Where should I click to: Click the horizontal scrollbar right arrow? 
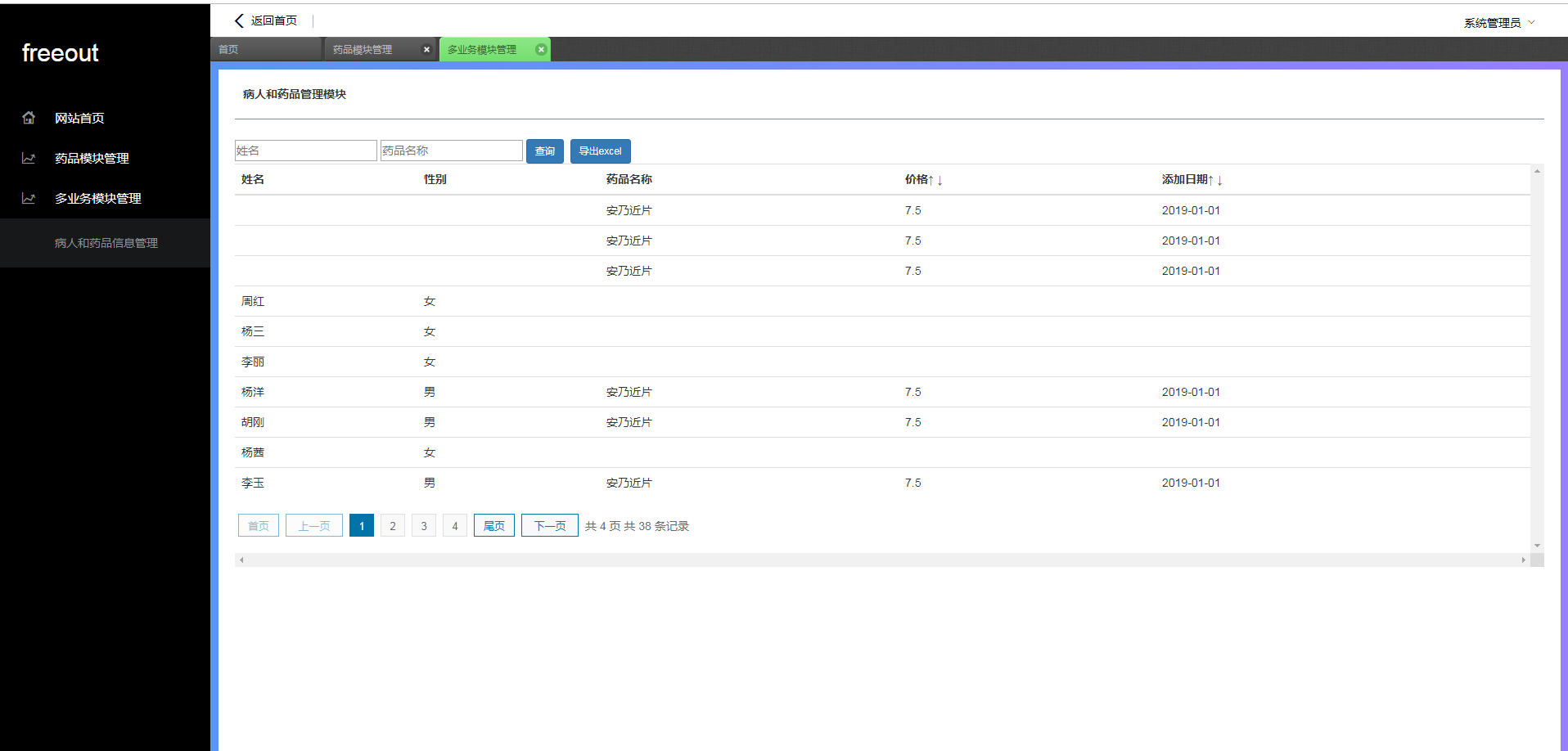1523,560
